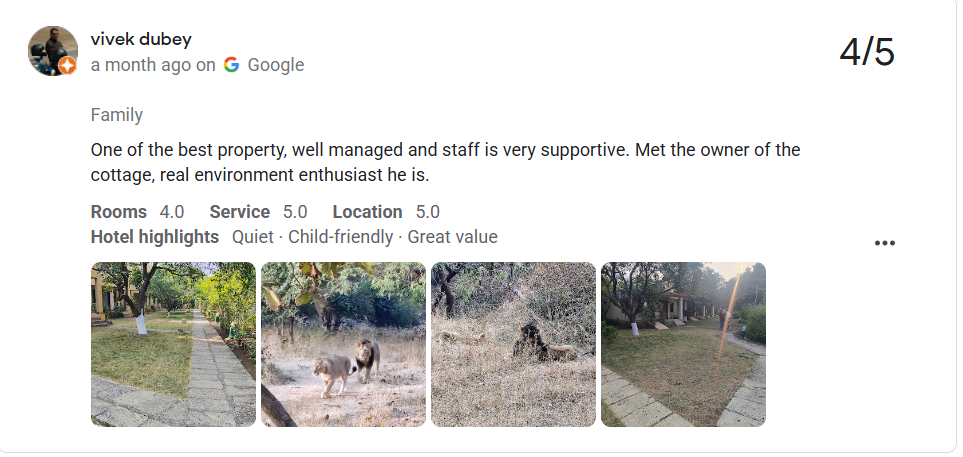Click the Rooms 4.0 rating
Viewport: 963px width, 457px height.
138,212
